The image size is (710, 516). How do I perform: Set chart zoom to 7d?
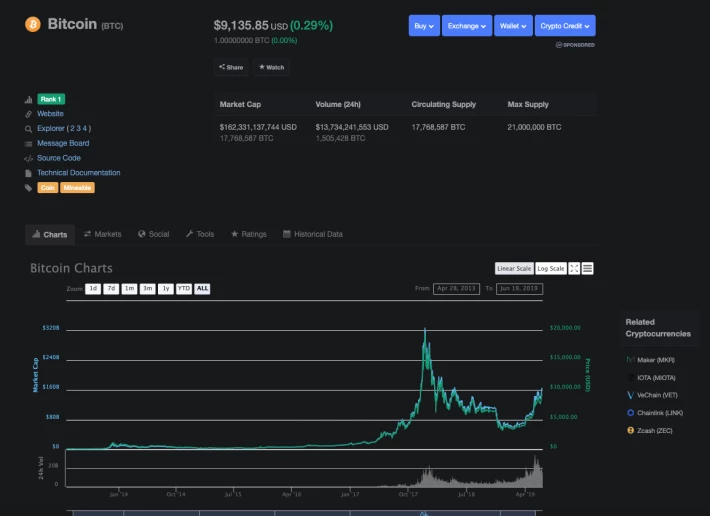111,289
